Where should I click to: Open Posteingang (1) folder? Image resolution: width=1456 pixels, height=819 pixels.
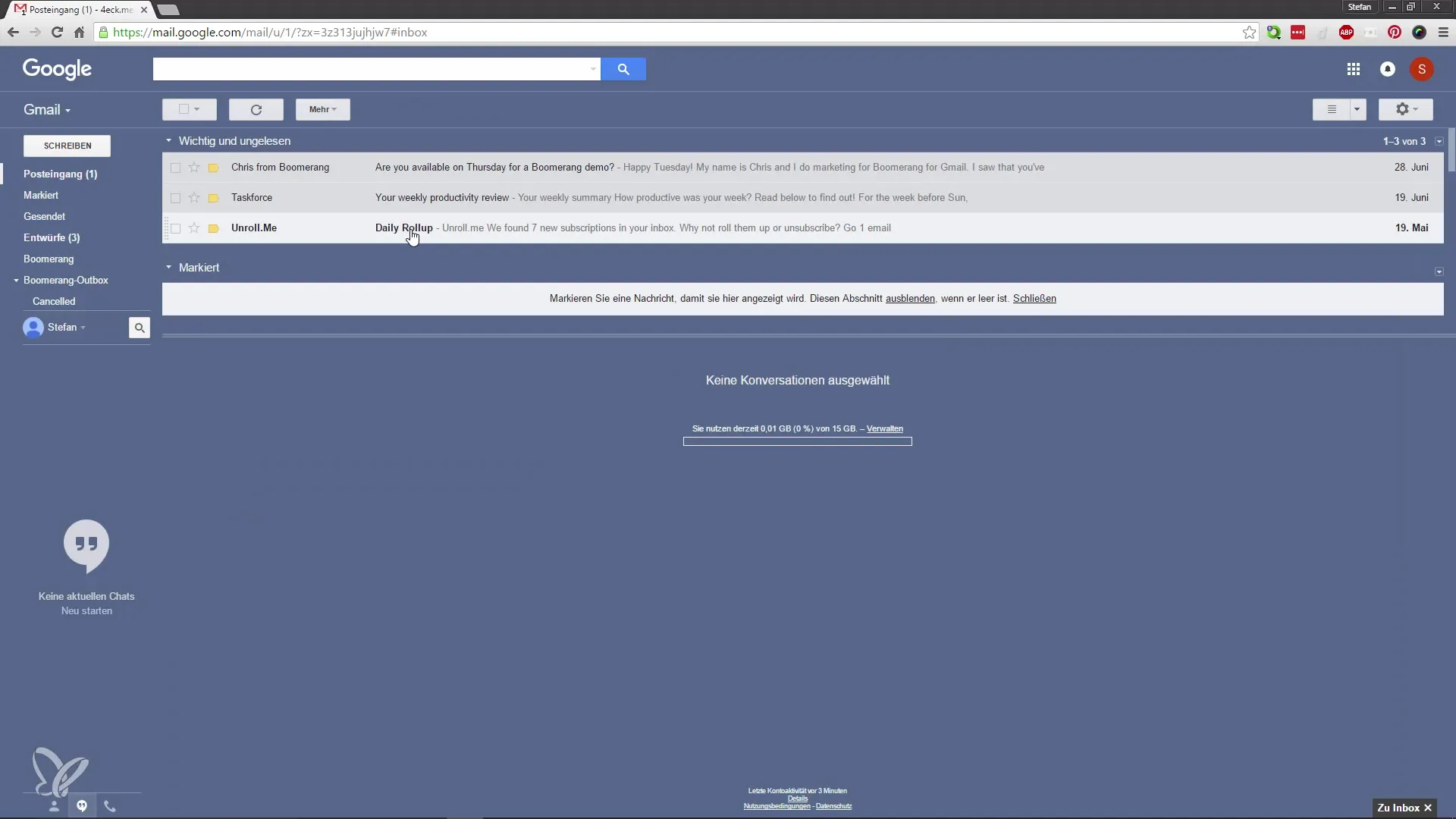coord(61,174)
